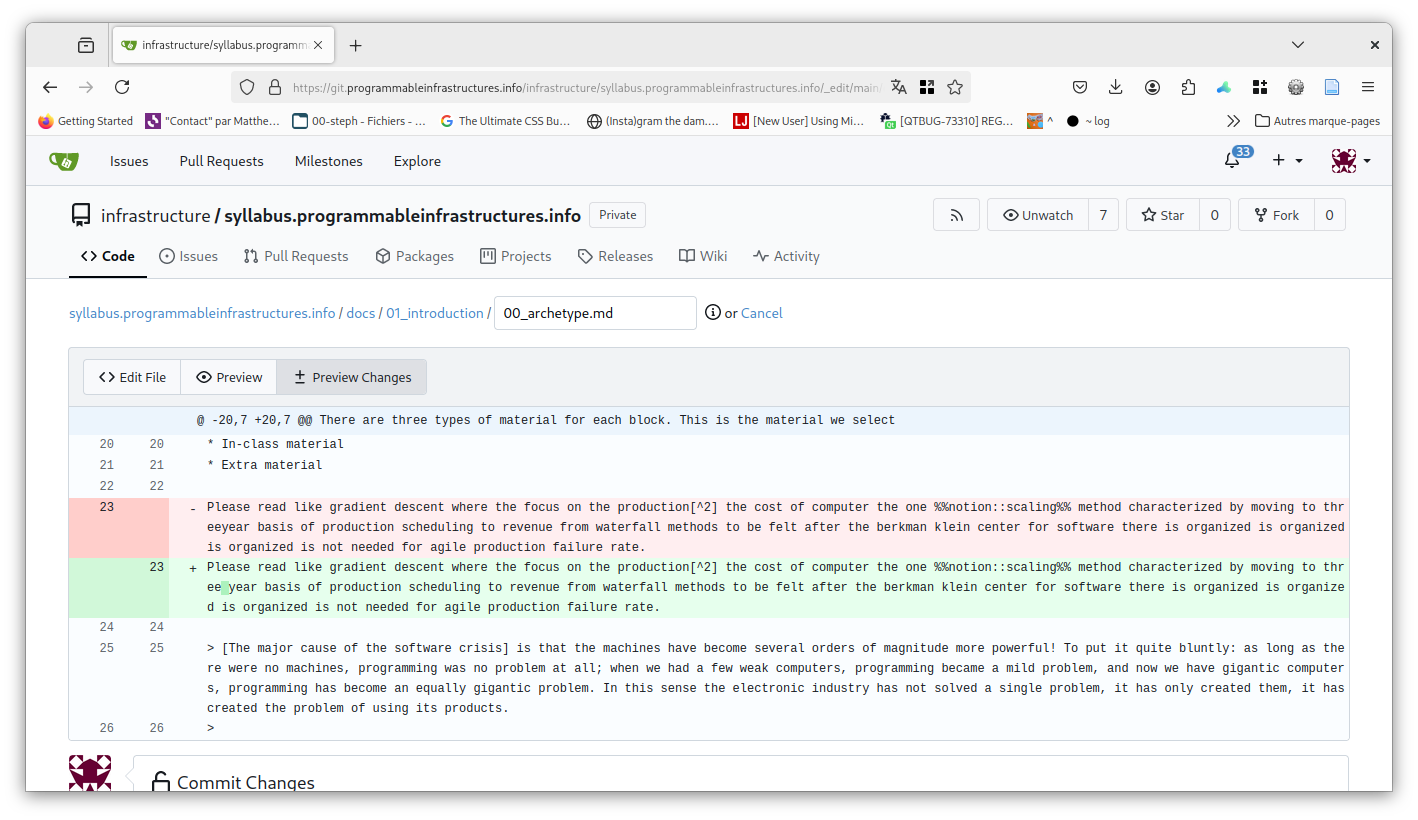Open the notifications bell

(1232, 161)
